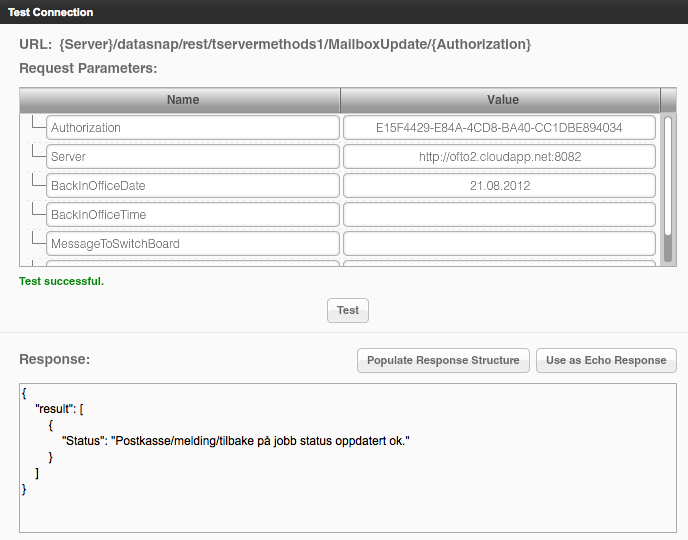Click the Server parameter name field
Screen dimensions: 688x540
(x=192, y=157)
